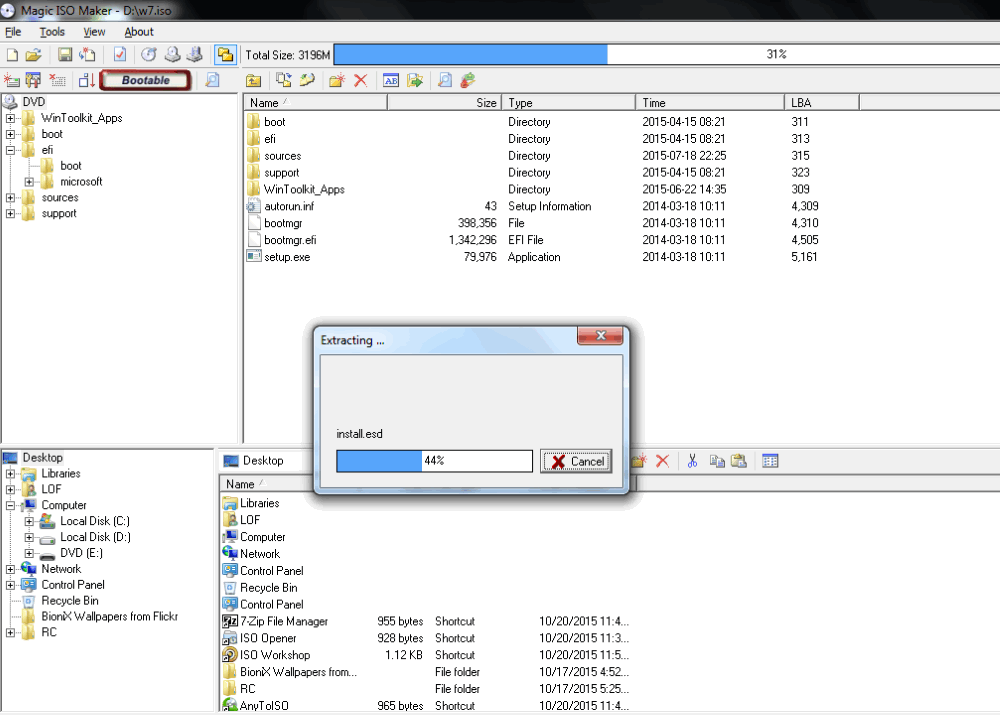Toggle the highlighted two-folders explorer icon
Screen dimensions: 1000x715
[x=225, y=55]
